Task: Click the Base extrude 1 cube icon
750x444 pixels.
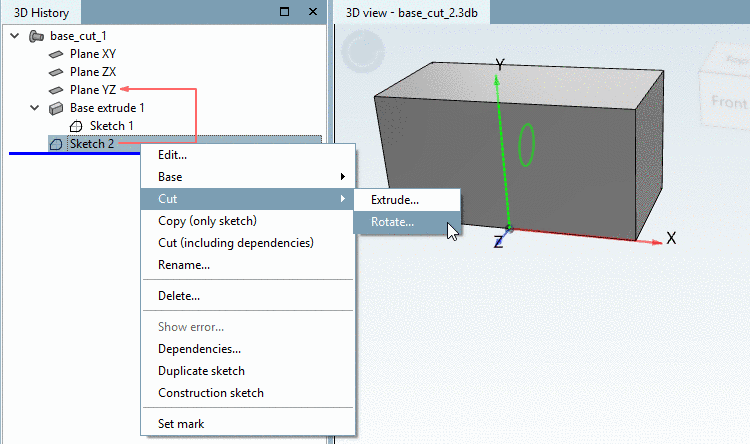Action: (x=56, y=108)
